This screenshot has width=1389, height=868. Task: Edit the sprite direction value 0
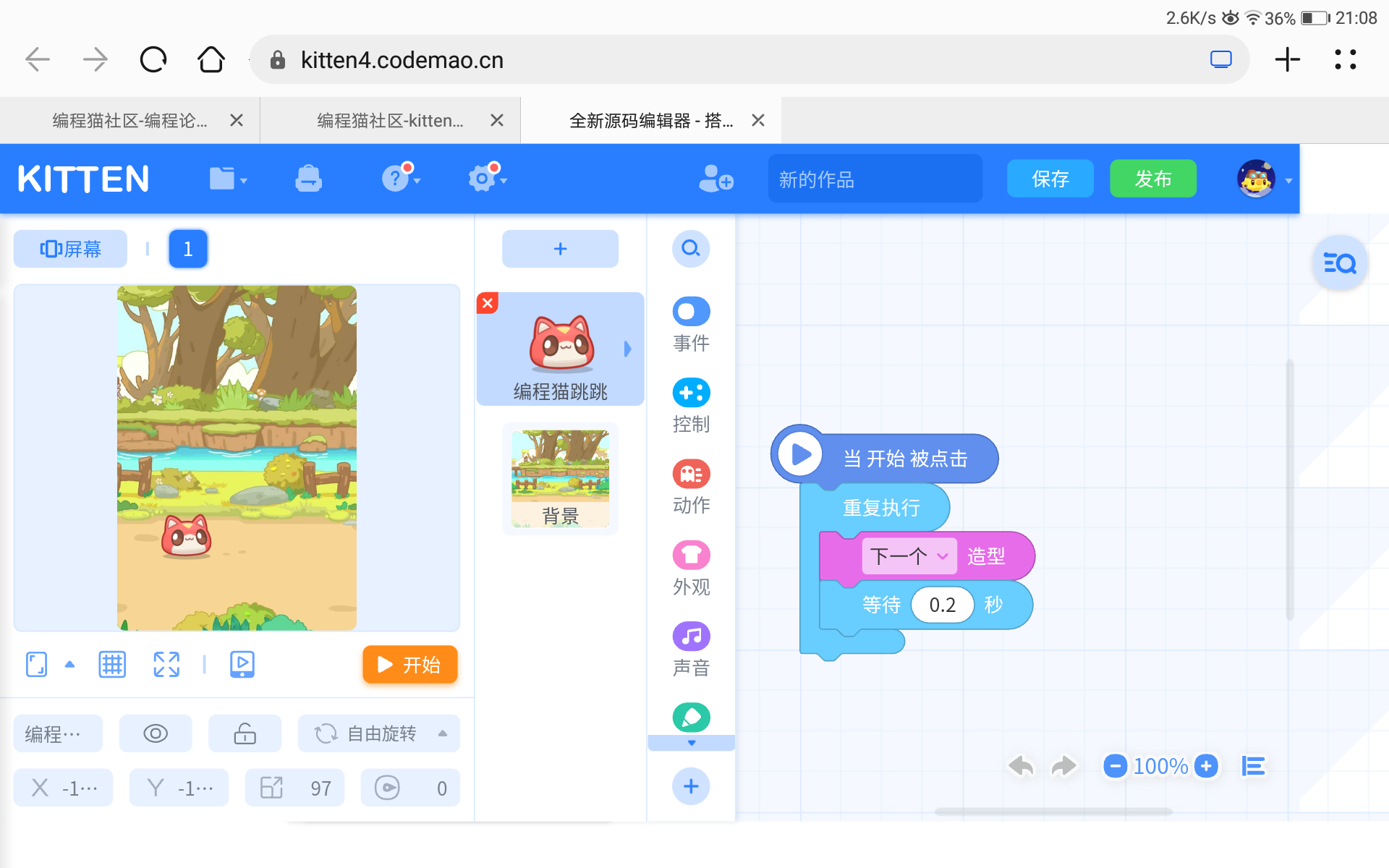pos(411,788)
